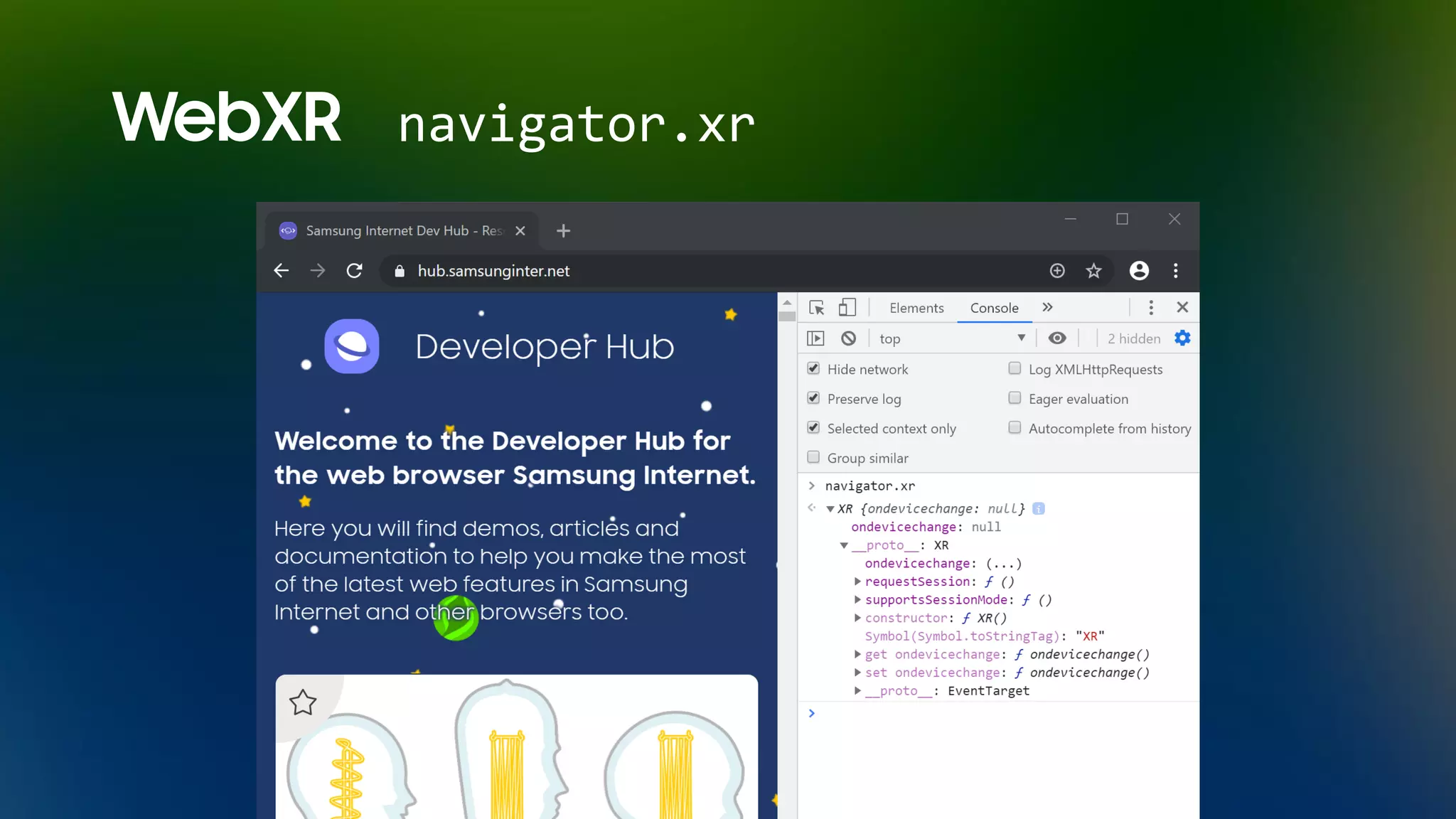
Task: Bookmark the page with the star icon
Action: (1093, 271)
